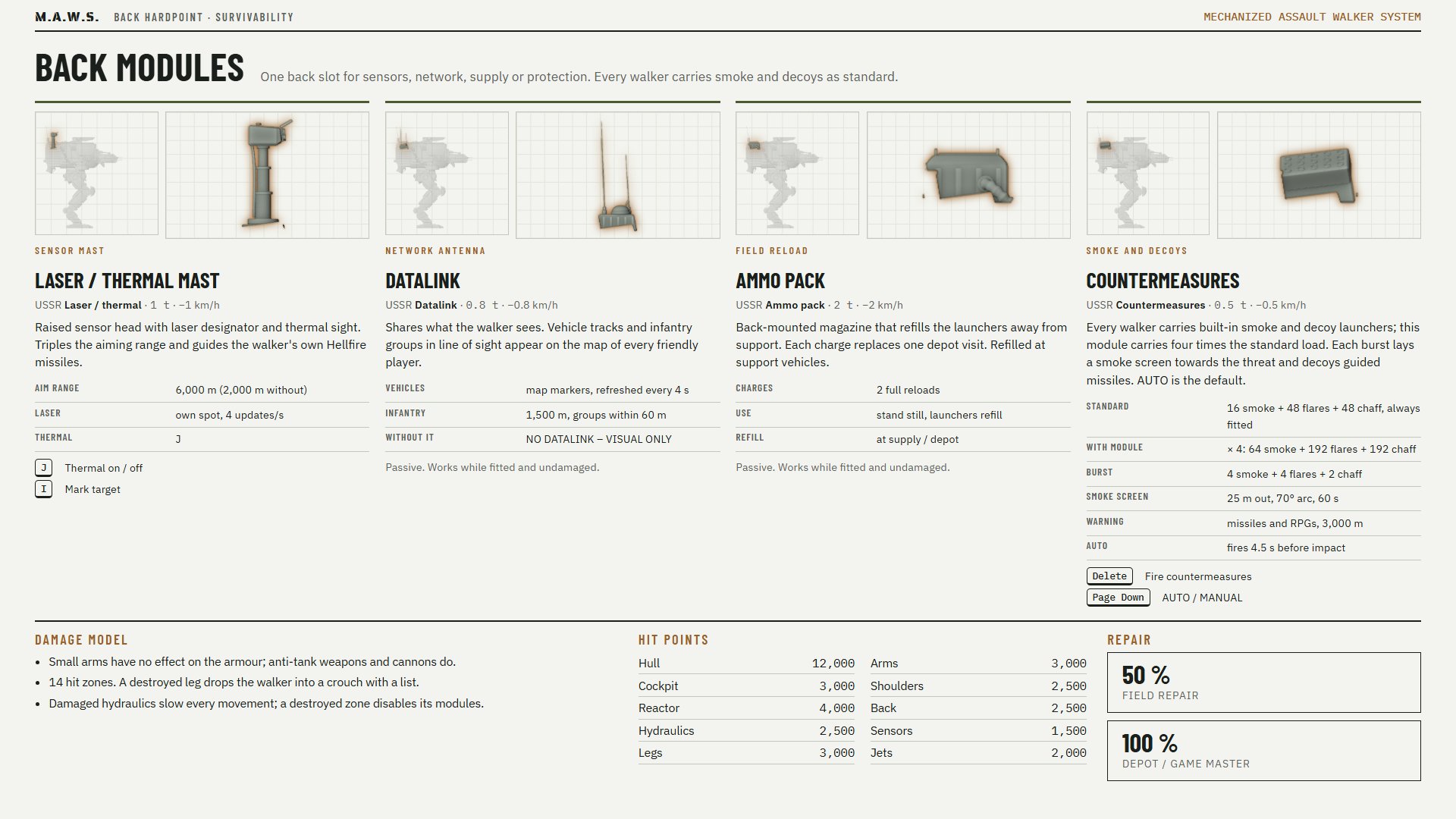Click the Shoulders 2,500 hit points row
This screenshot has height=819, width=1456.
pos(978,686)
